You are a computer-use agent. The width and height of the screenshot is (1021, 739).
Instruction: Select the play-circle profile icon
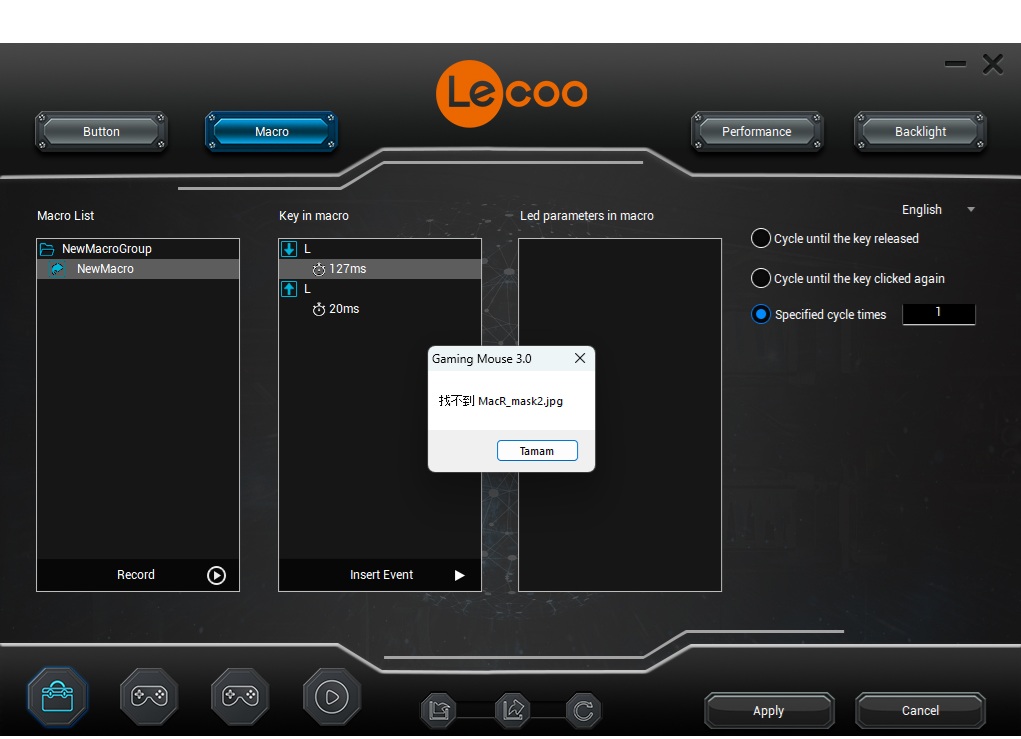[332, 697]
